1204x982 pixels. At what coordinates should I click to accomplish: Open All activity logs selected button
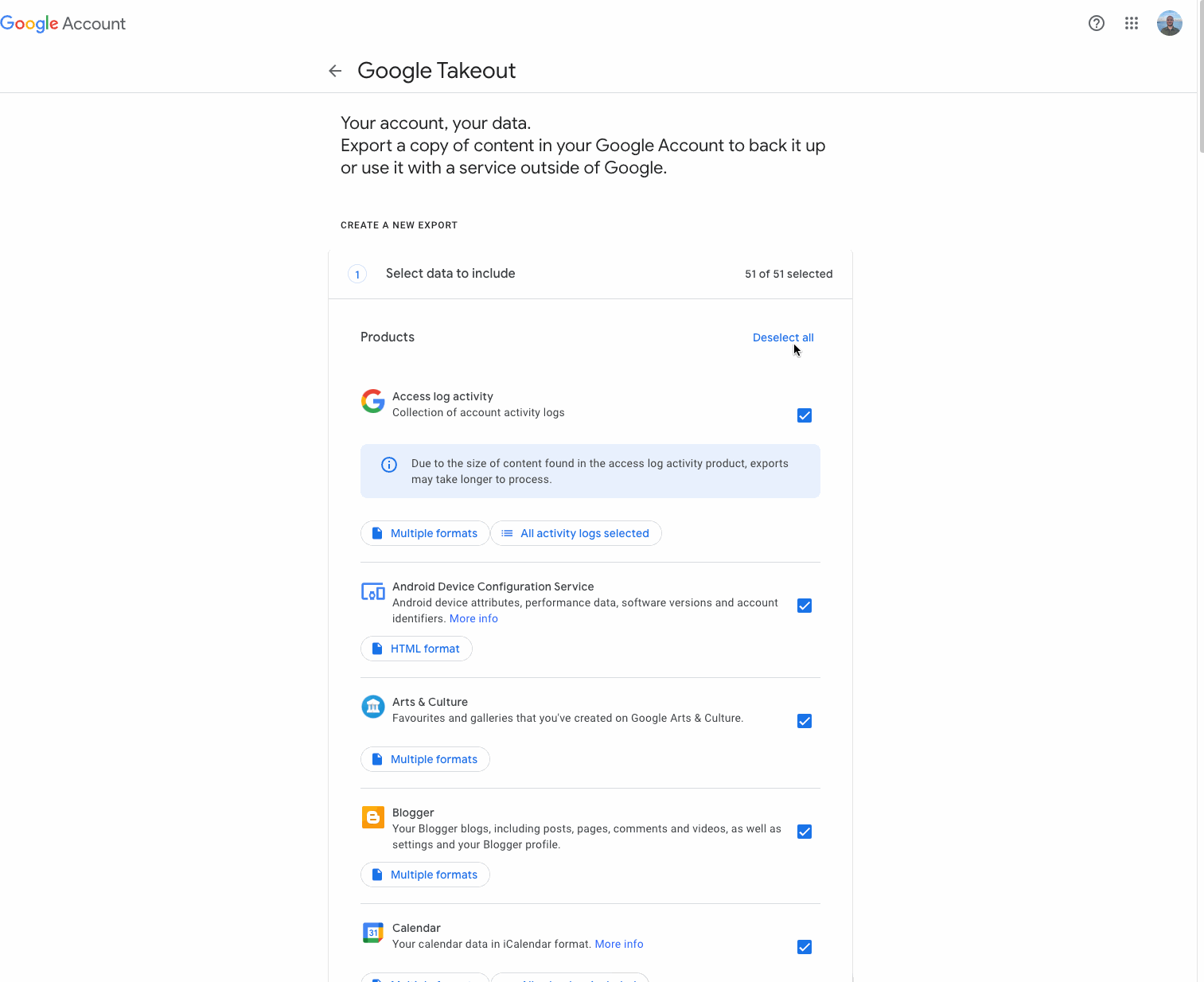pyautogui.click(x=576, y=533)
